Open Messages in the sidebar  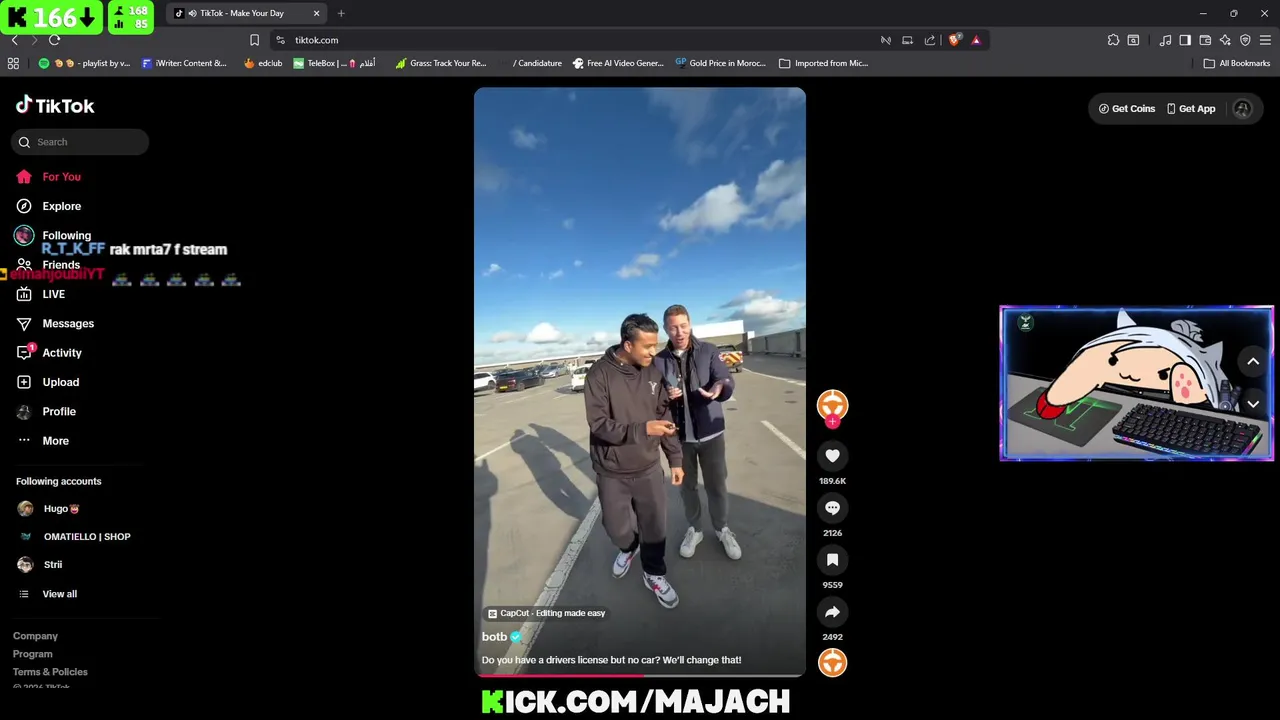(x=55, y=324)
